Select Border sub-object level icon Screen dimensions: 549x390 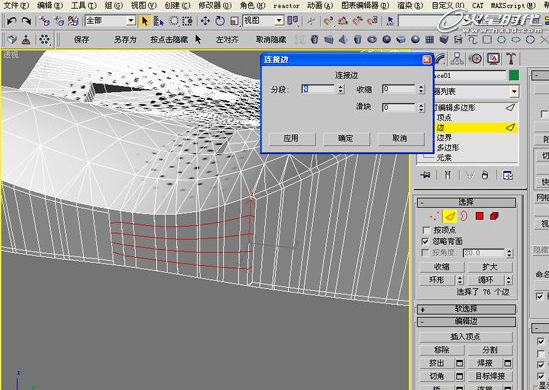pyautogui.click(x=464, y=216)
